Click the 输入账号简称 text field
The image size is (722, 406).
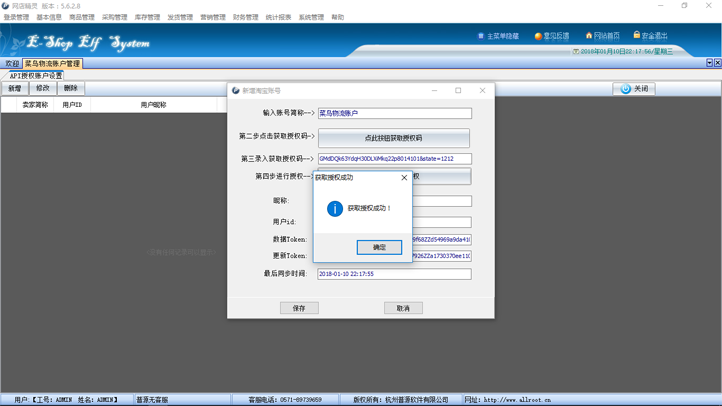click(394, 114)
